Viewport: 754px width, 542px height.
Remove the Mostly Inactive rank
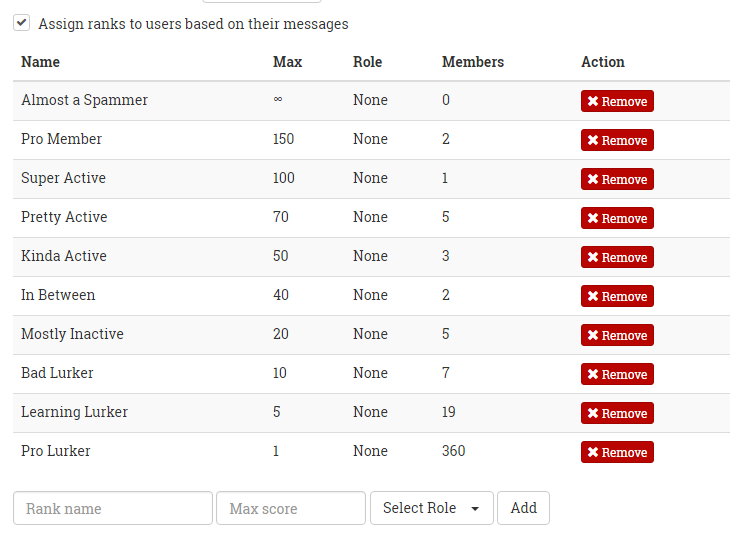click(x=617, y=335)
